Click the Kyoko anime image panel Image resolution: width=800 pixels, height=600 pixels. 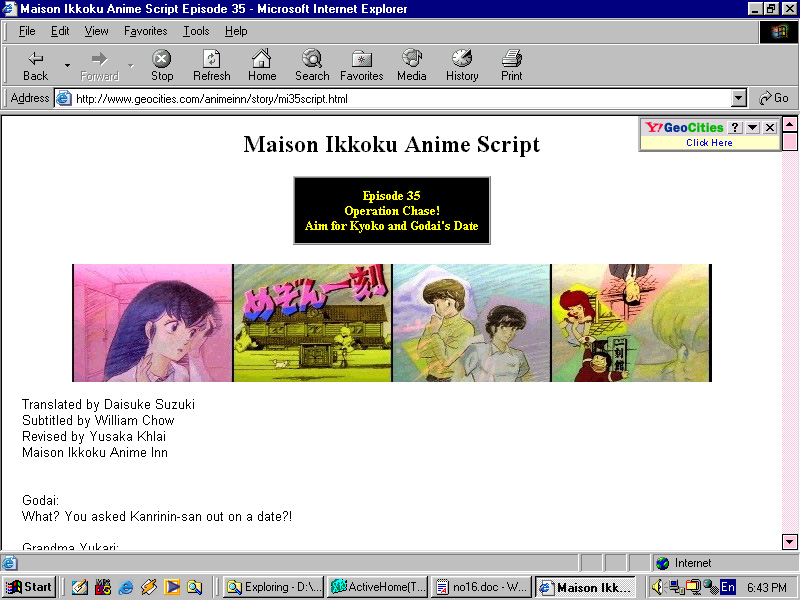pyautogui.click(x=153, y=323)
